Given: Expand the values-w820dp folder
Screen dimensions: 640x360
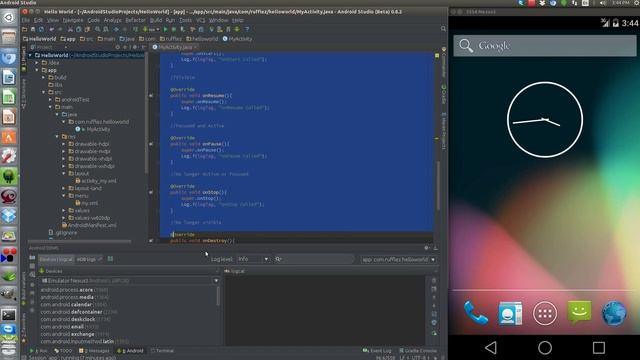Looking at the screenshot, I should (x=64, y=218).
